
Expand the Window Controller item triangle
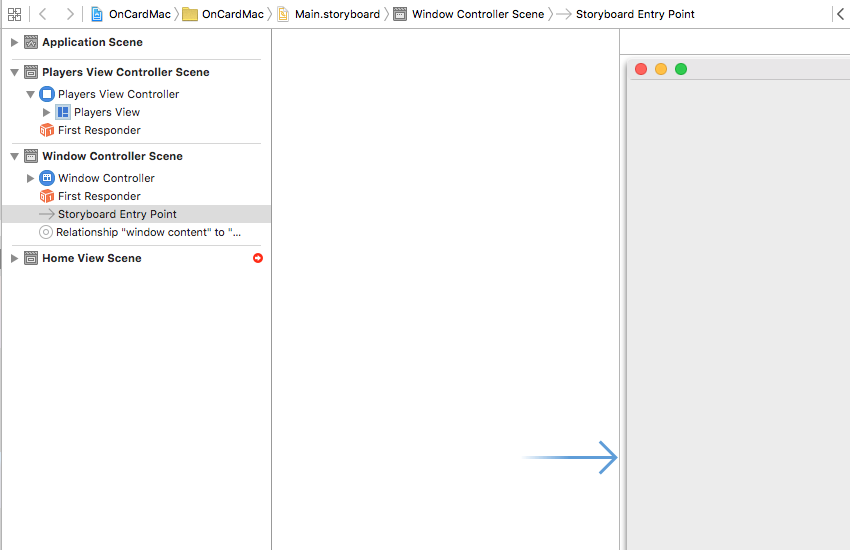pos(30,178)
